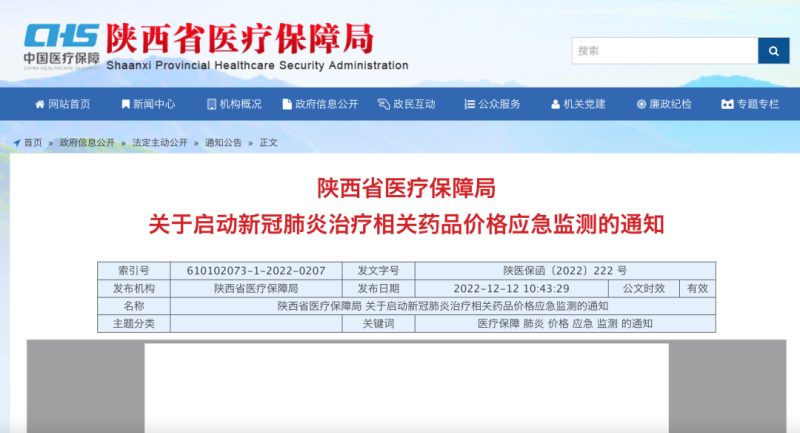Open the 法定主动公开 breadcrumb link
The height and width of the screenshot is (433, 800).
coord(159,143)
